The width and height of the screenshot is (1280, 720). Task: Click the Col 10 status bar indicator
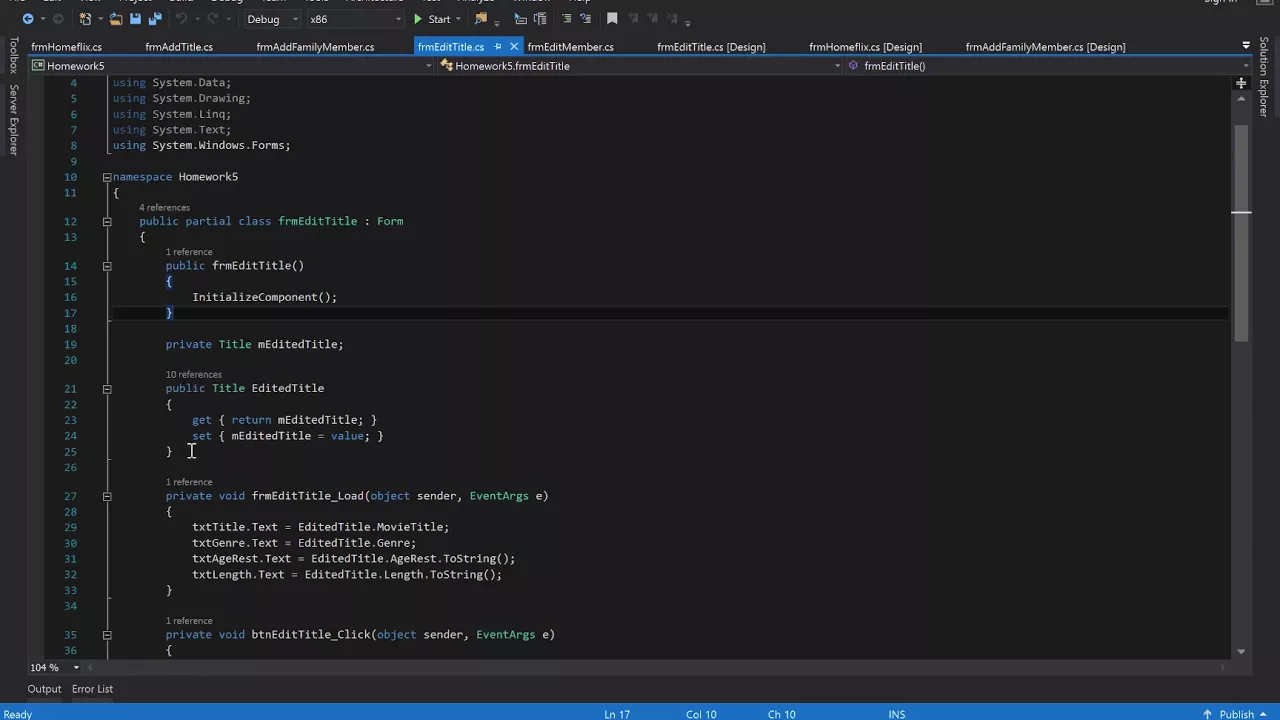click(701, 714)
